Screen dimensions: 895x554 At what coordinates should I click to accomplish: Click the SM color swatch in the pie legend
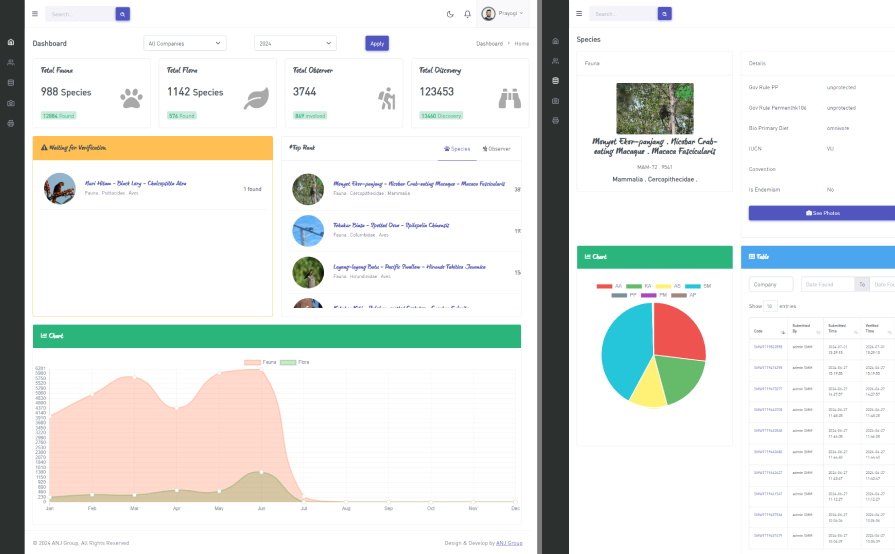point(695,286)
